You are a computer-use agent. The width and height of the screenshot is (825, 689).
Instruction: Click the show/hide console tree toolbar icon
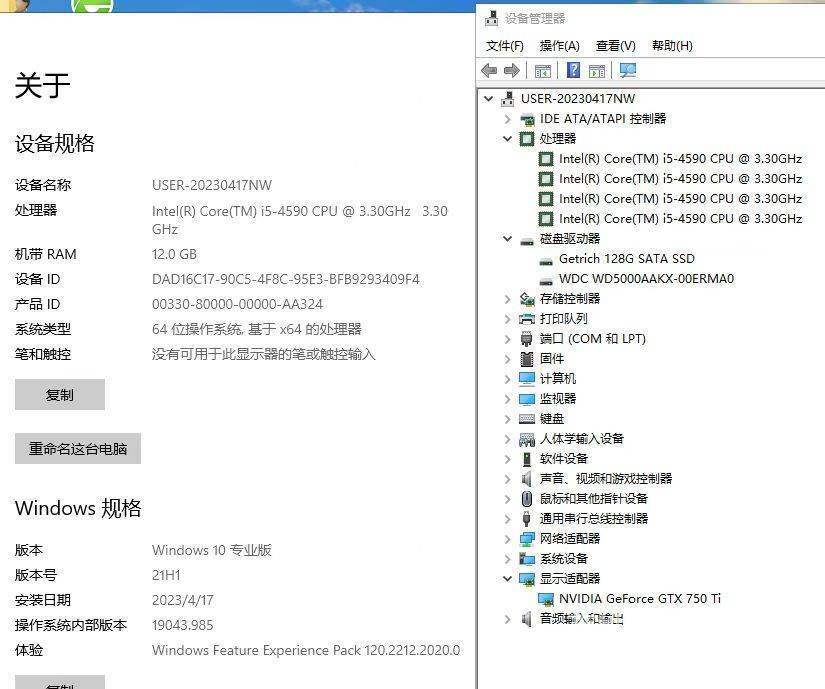(x=542, y=70)
